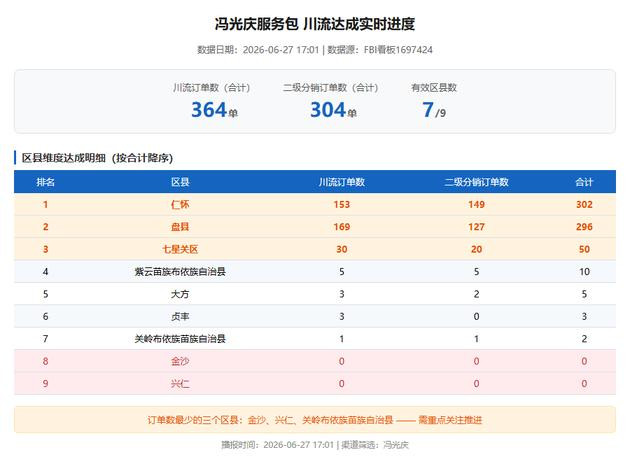Click the section heading 区县维度达成明细 (按合计降序)
The width and height of the screenshot is (630, 464).
(x=97, y=158)
